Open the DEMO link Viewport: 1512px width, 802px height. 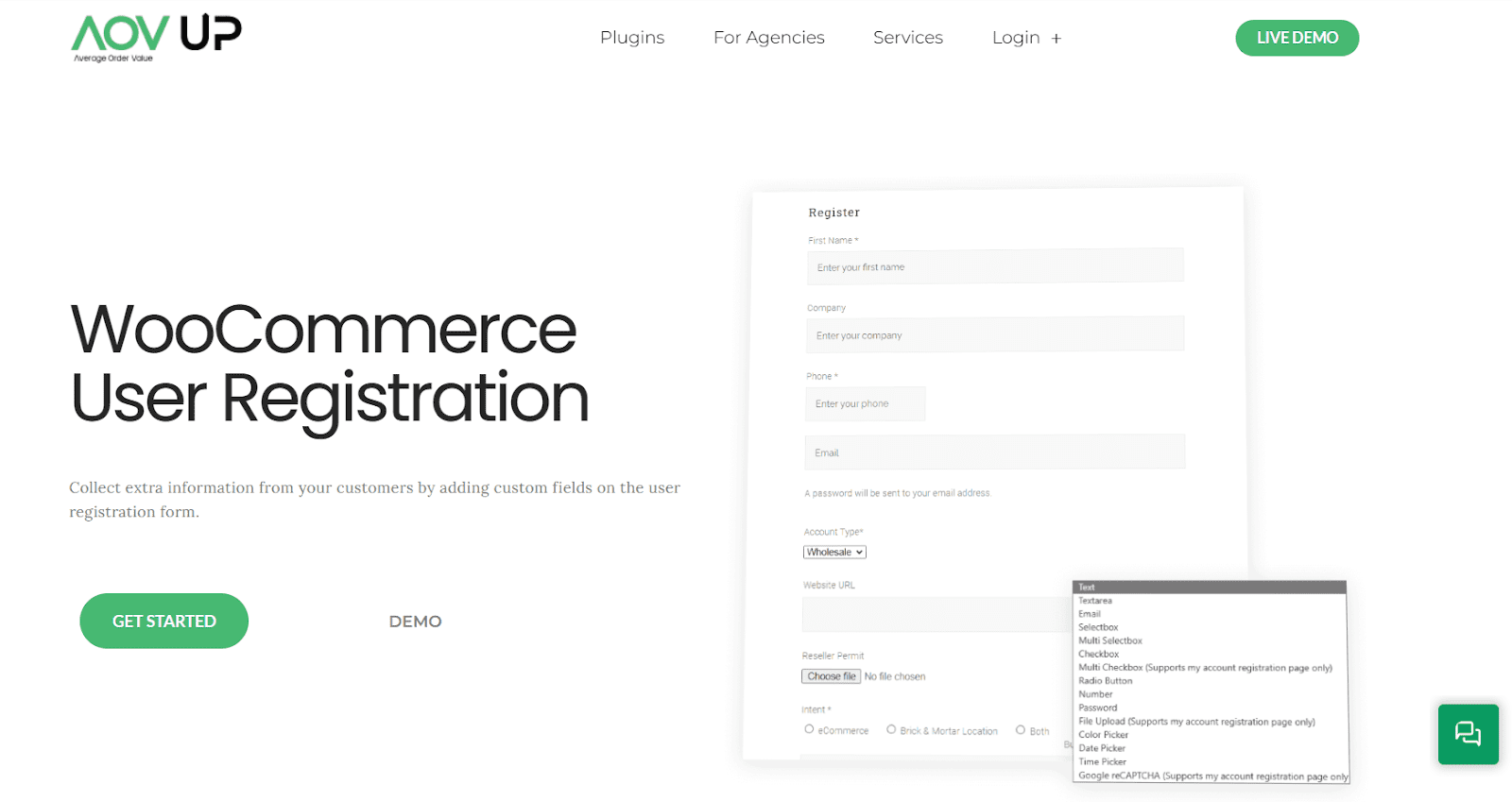pos(416,622)
